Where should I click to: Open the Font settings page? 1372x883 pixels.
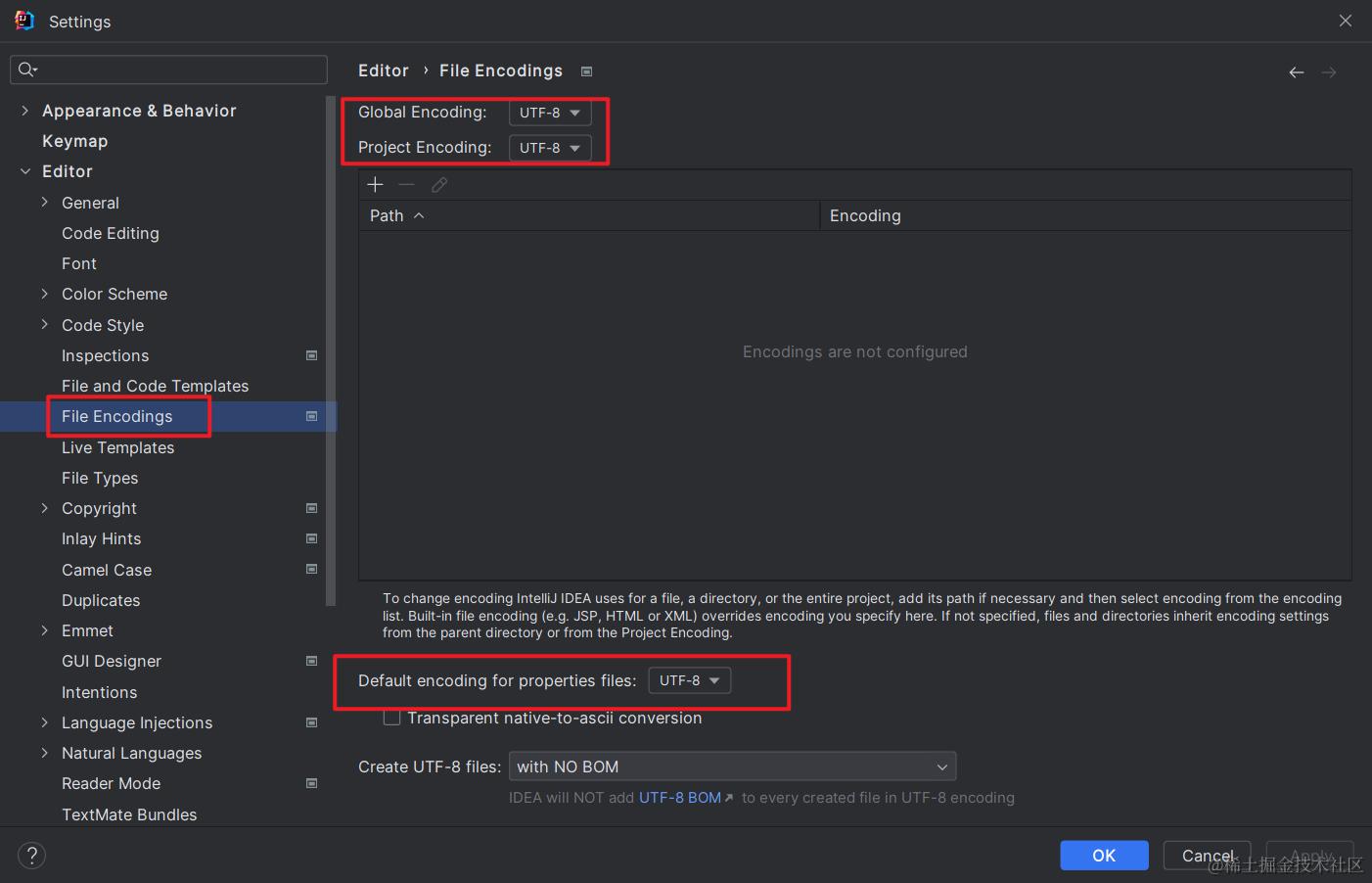click(79, 263)
